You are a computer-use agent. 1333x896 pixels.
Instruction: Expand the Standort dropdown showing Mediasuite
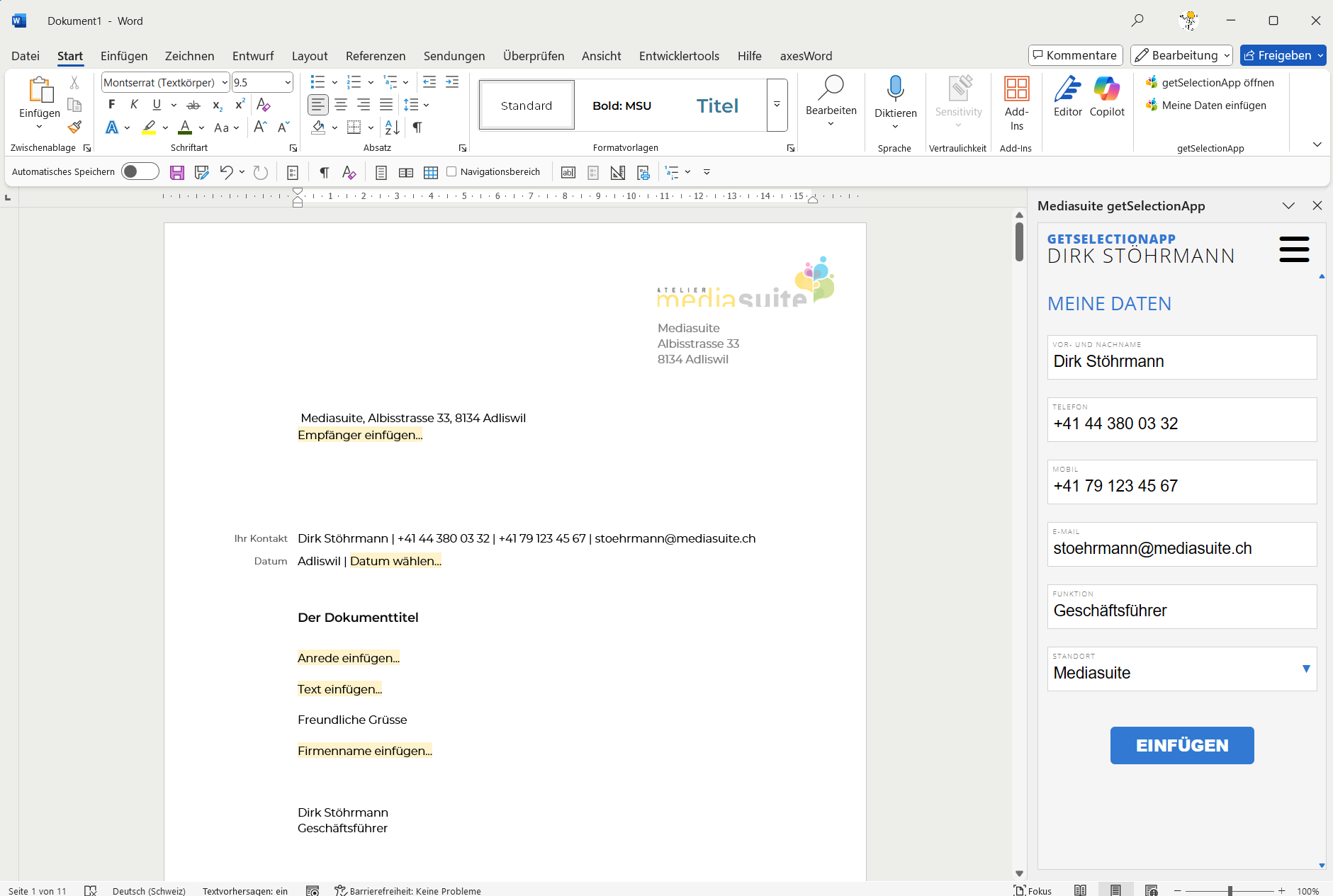click(1305, 669)
